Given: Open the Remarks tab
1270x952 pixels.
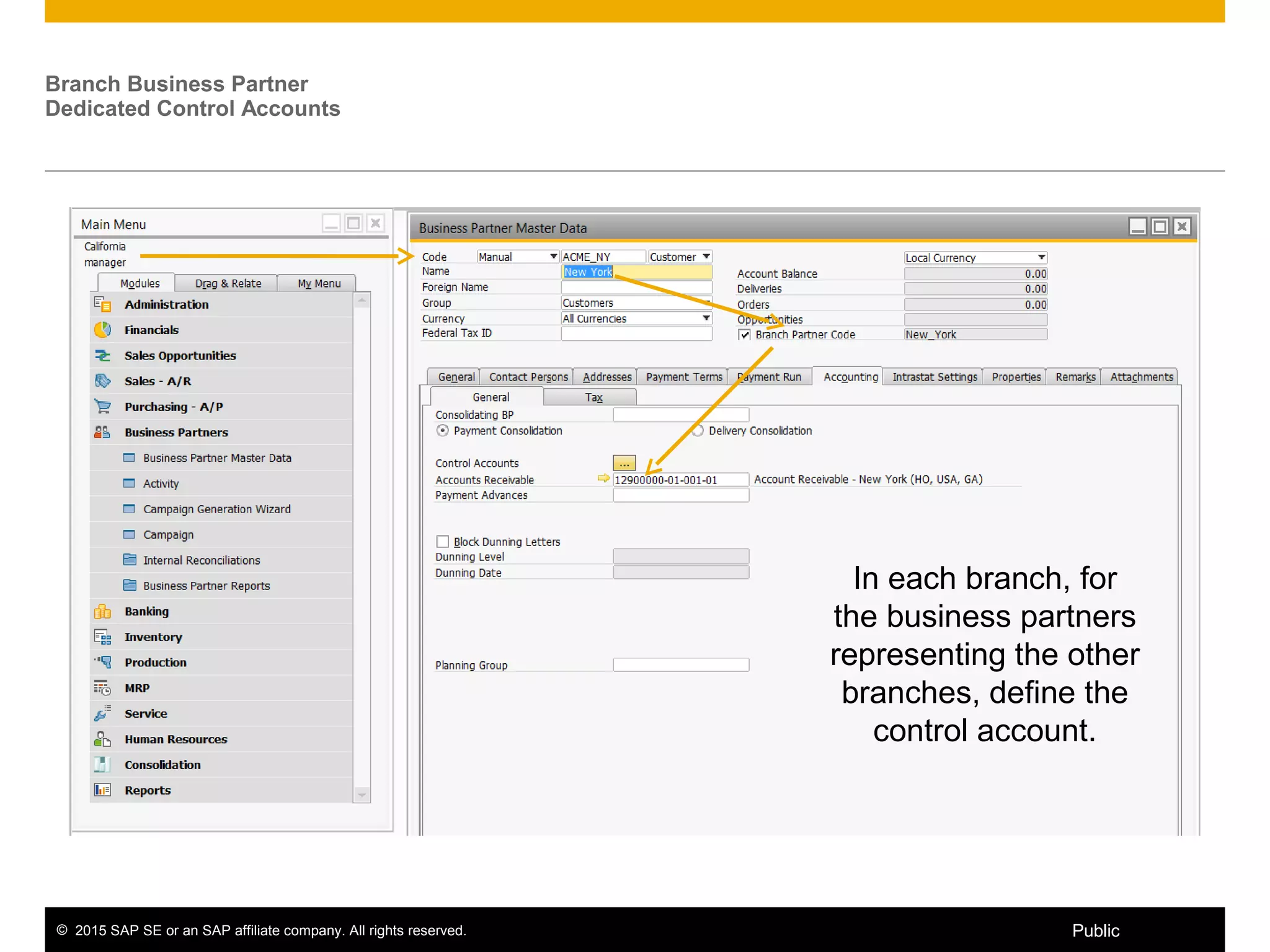Looking at the screenshot, I should [1075, 377].
